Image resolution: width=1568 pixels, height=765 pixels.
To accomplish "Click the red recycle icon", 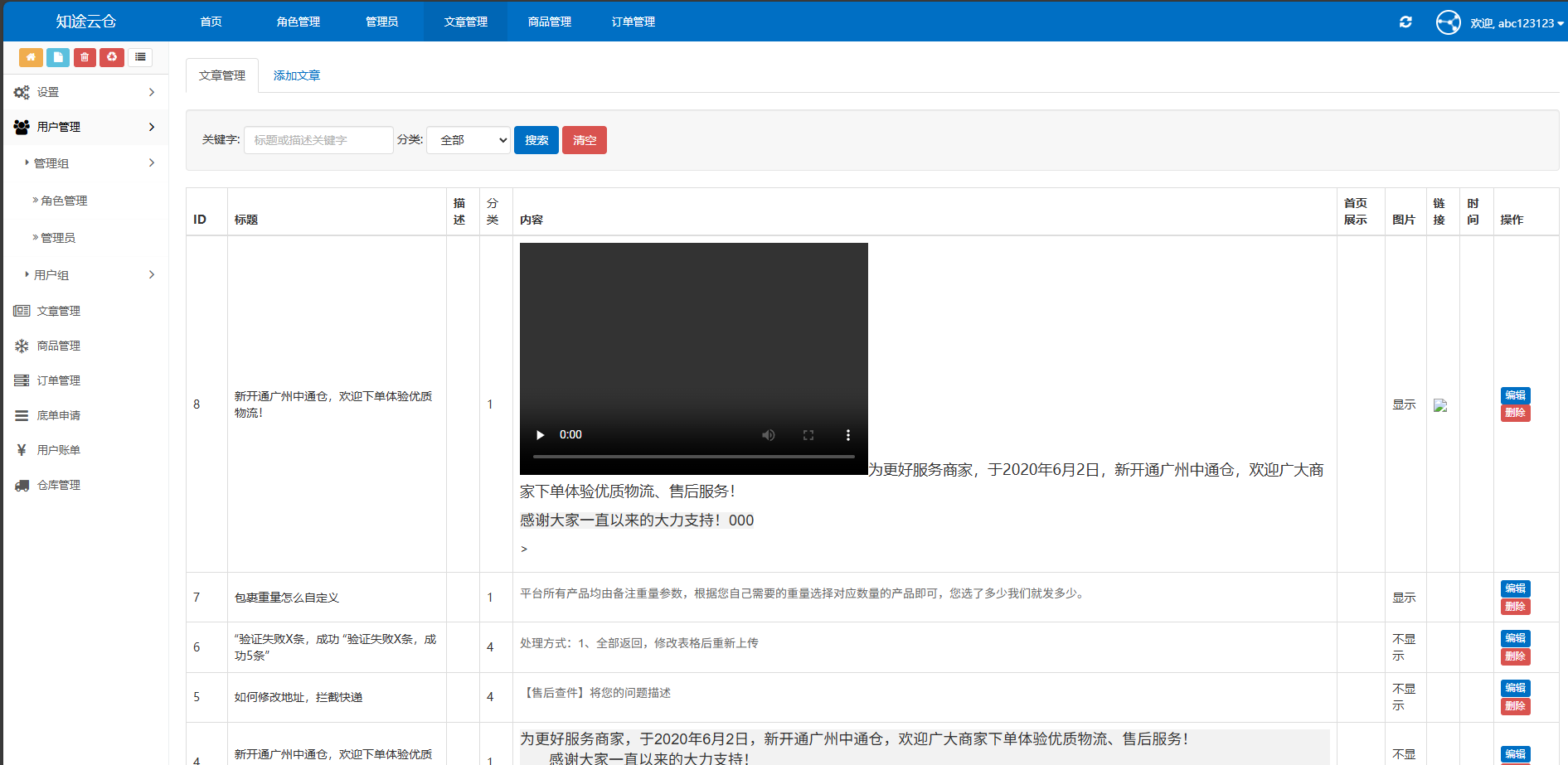I will (x=112, y=57).
